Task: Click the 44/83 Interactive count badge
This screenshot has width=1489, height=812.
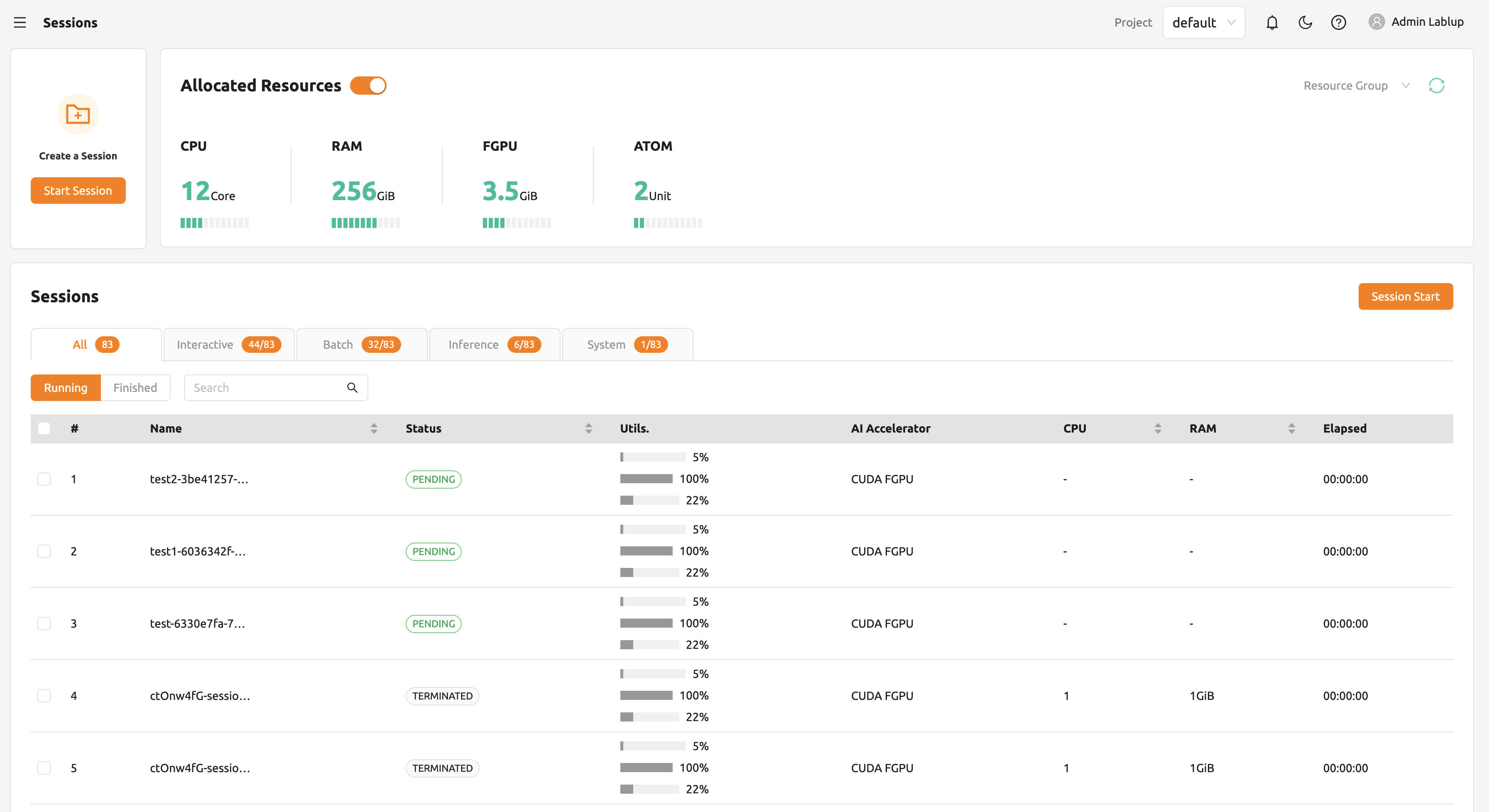Action: tap(261, 345)
